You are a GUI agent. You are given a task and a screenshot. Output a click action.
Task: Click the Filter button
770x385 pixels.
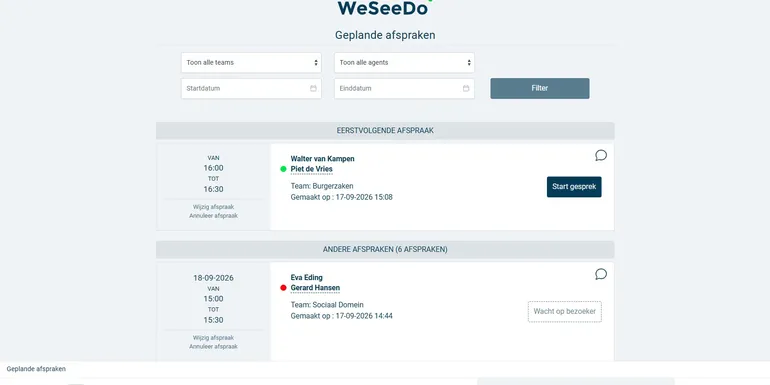point(540,88)
